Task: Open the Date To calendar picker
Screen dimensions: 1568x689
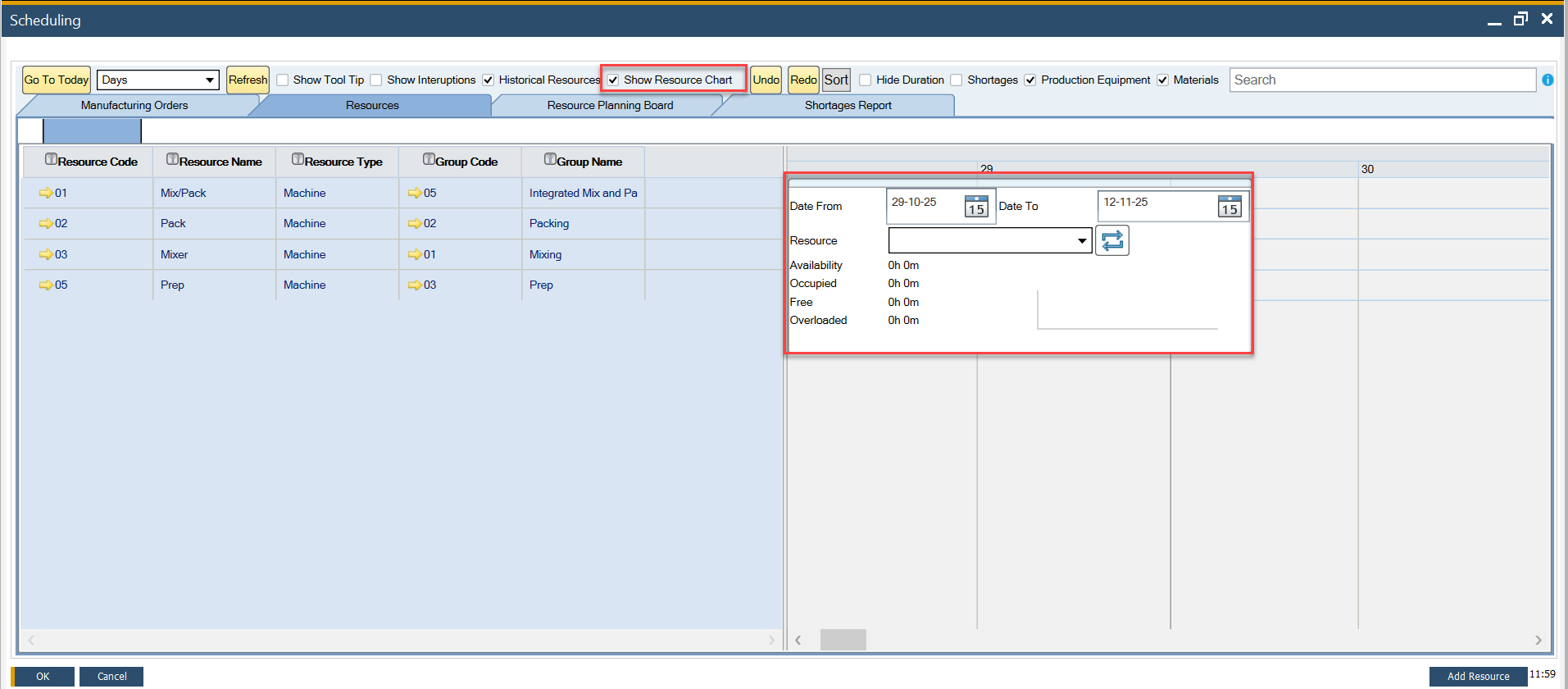Action: tap(1229, 207)
